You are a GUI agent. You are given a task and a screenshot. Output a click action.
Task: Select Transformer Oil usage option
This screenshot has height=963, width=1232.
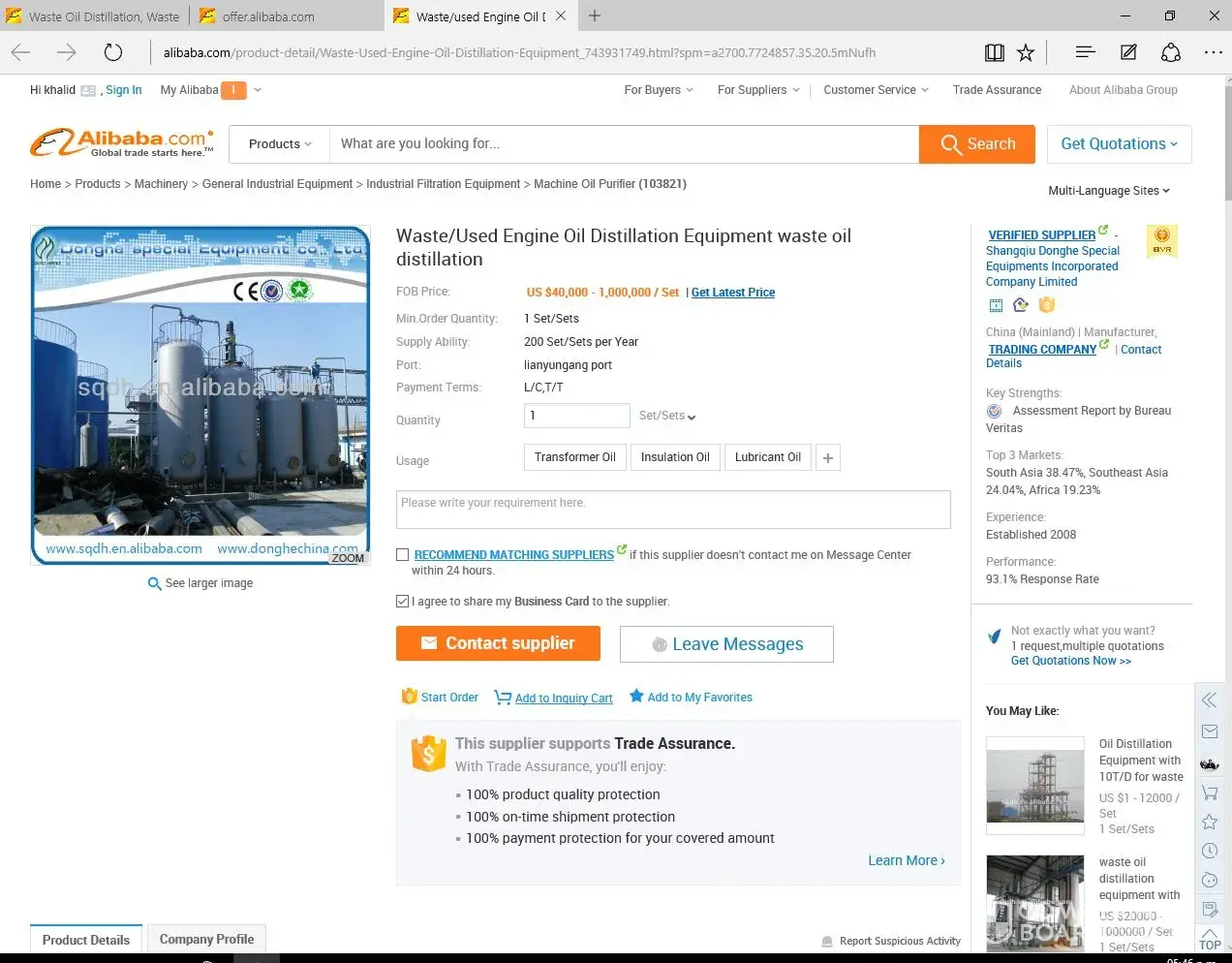click(575, 457)
